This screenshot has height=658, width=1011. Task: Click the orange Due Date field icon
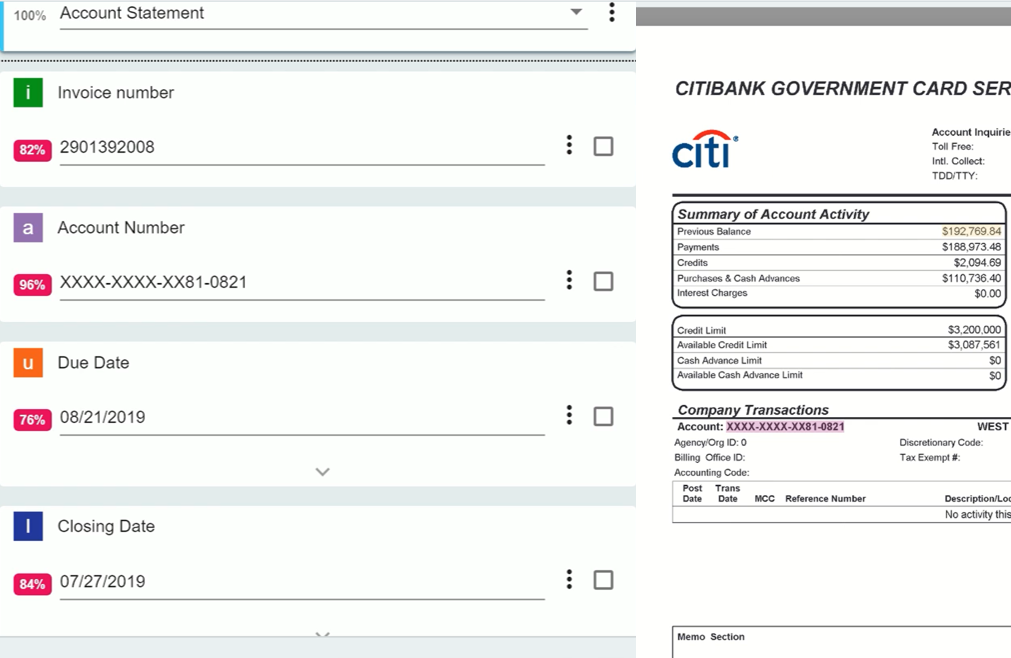coord(28,363)
